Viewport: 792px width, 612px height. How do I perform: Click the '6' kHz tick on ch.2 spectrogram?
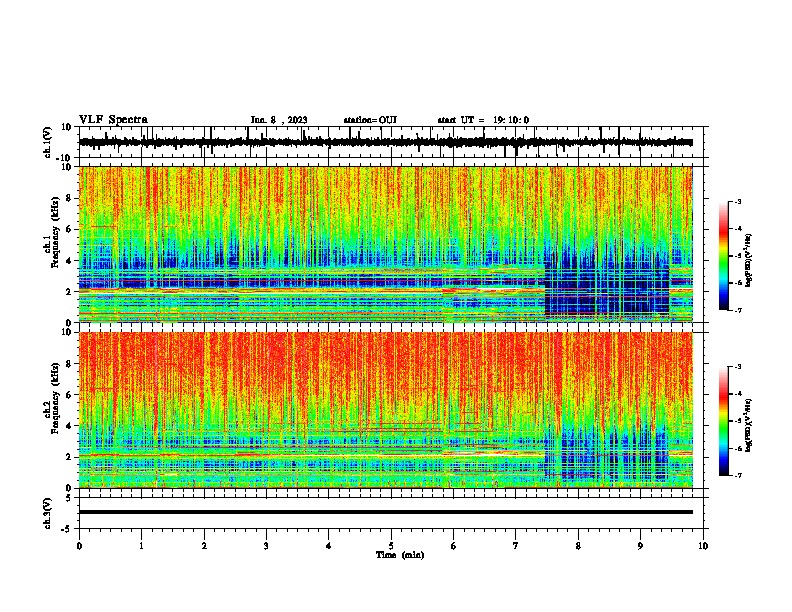[69, 395]
